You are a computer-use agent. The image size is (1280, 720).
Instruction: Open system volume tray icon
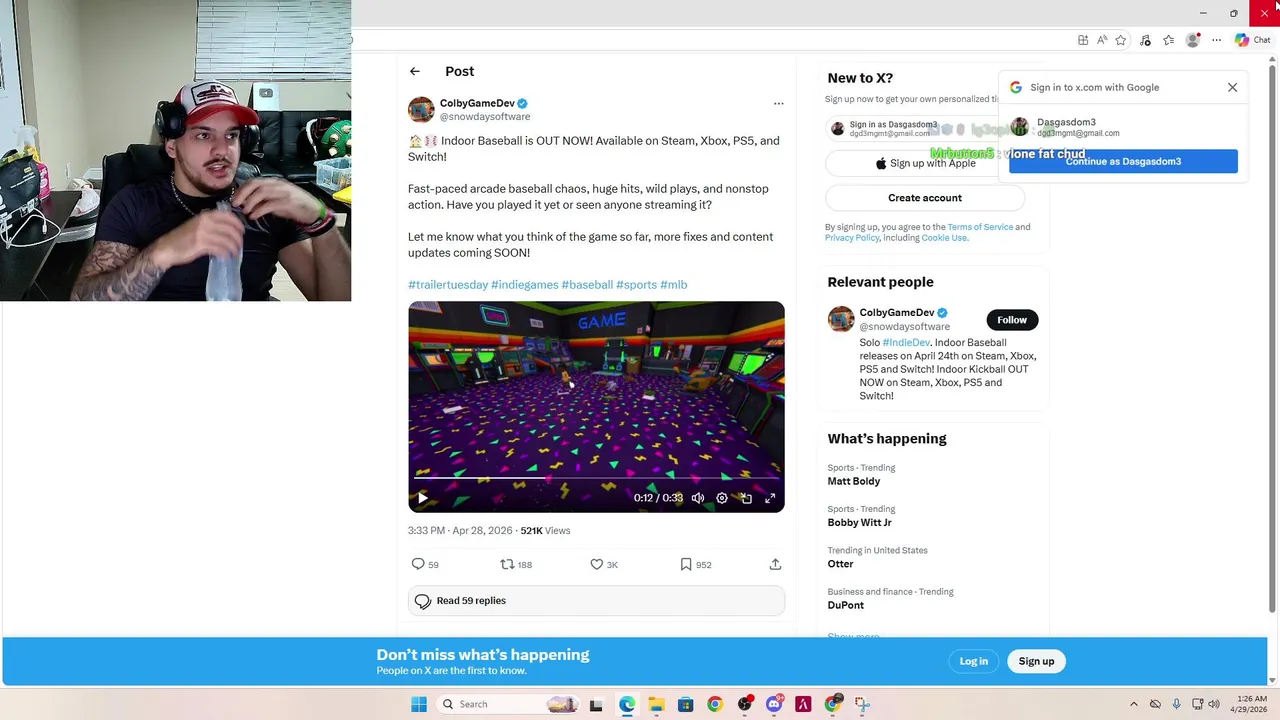click(1214, 704)
